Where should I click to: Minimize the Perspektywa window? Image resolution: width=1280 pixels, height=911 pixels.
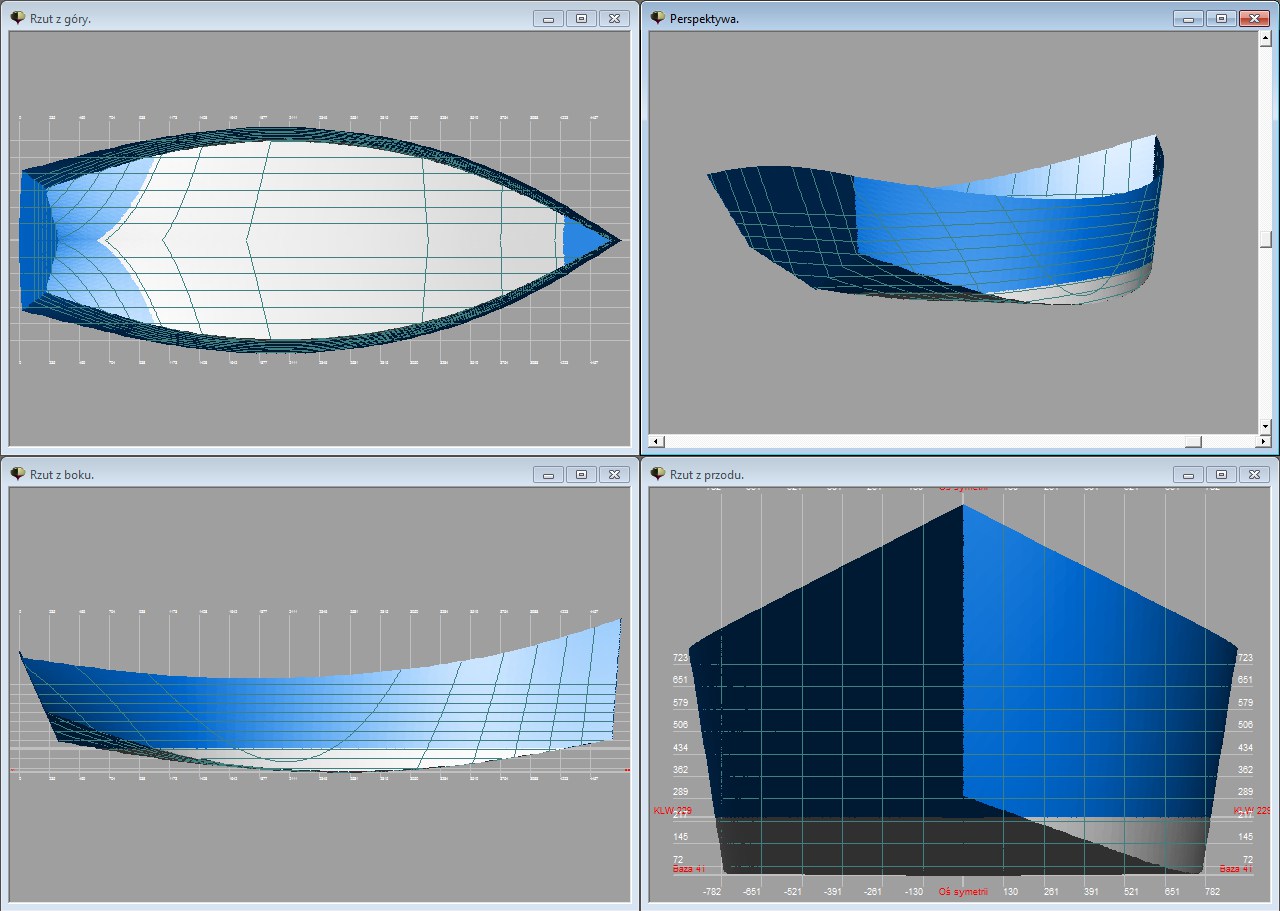tap(1188, 19)
